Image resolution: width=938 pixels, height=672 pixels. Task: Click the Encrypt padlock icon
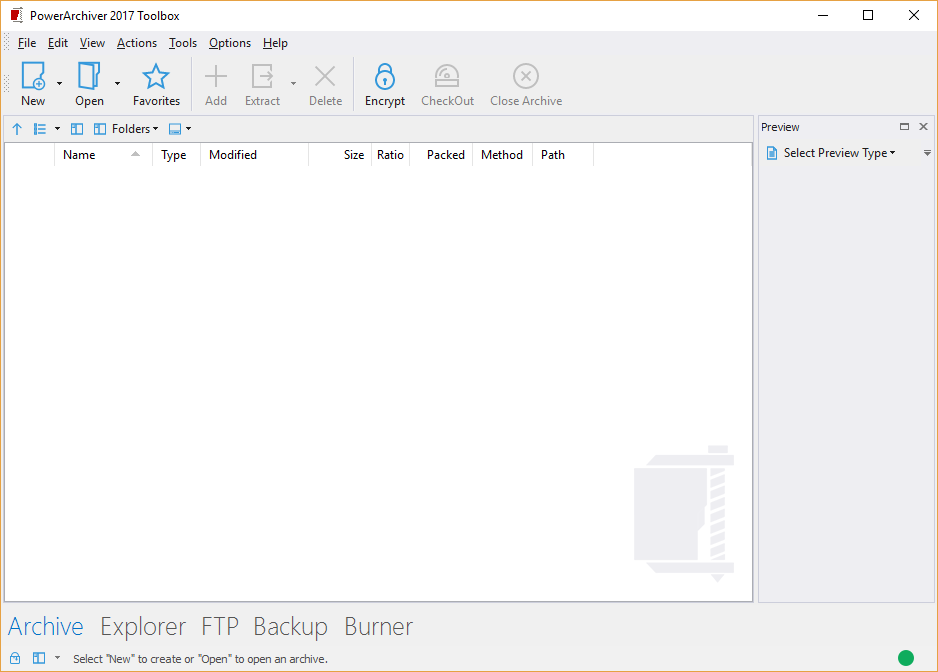click(x=385, y=77)
